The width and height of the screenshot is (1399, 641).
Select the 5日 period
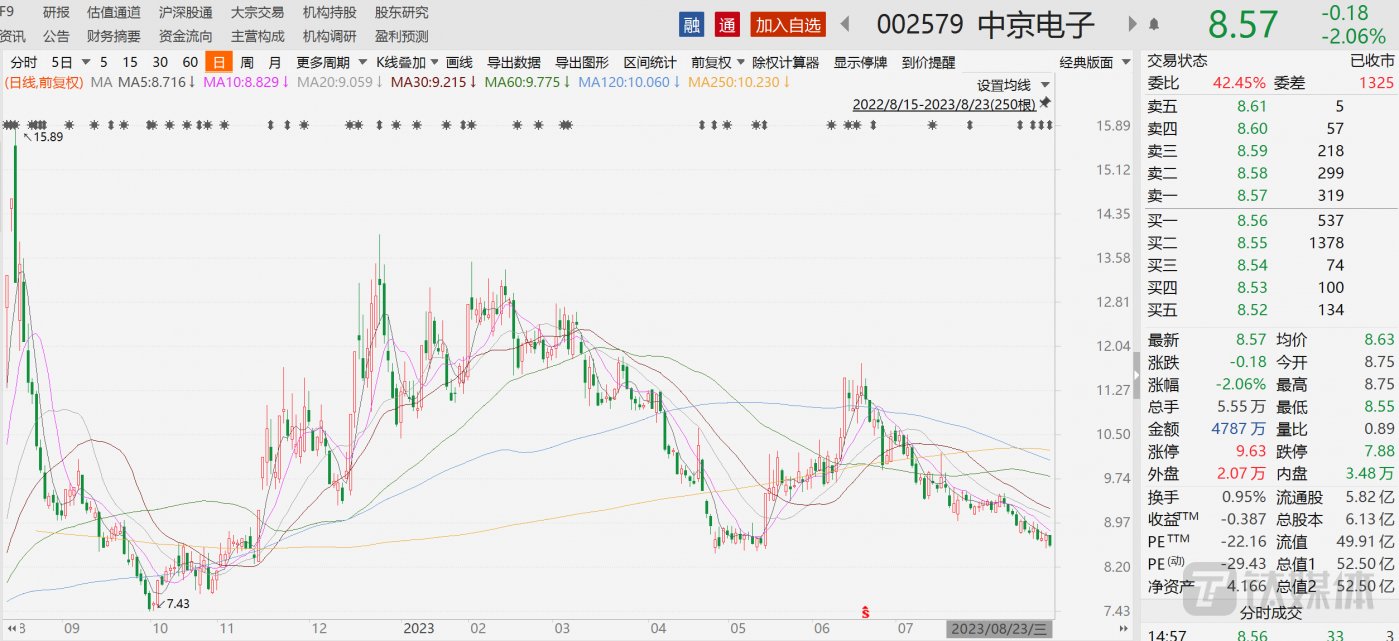61,62
